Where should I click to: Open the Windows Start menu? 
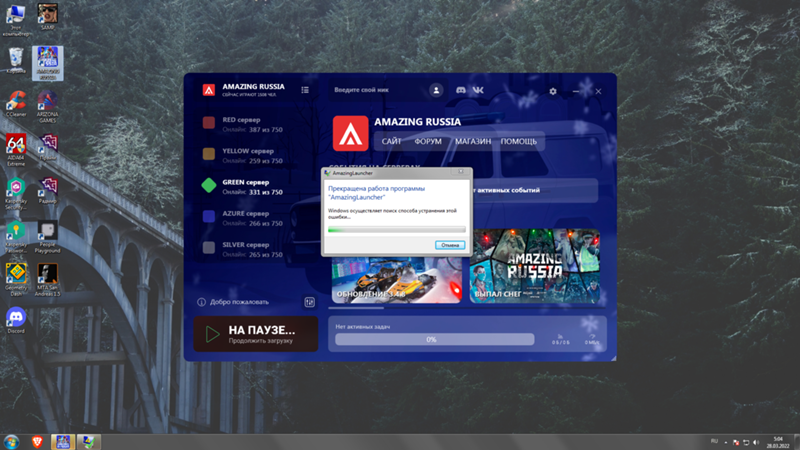tap(11, 441)
